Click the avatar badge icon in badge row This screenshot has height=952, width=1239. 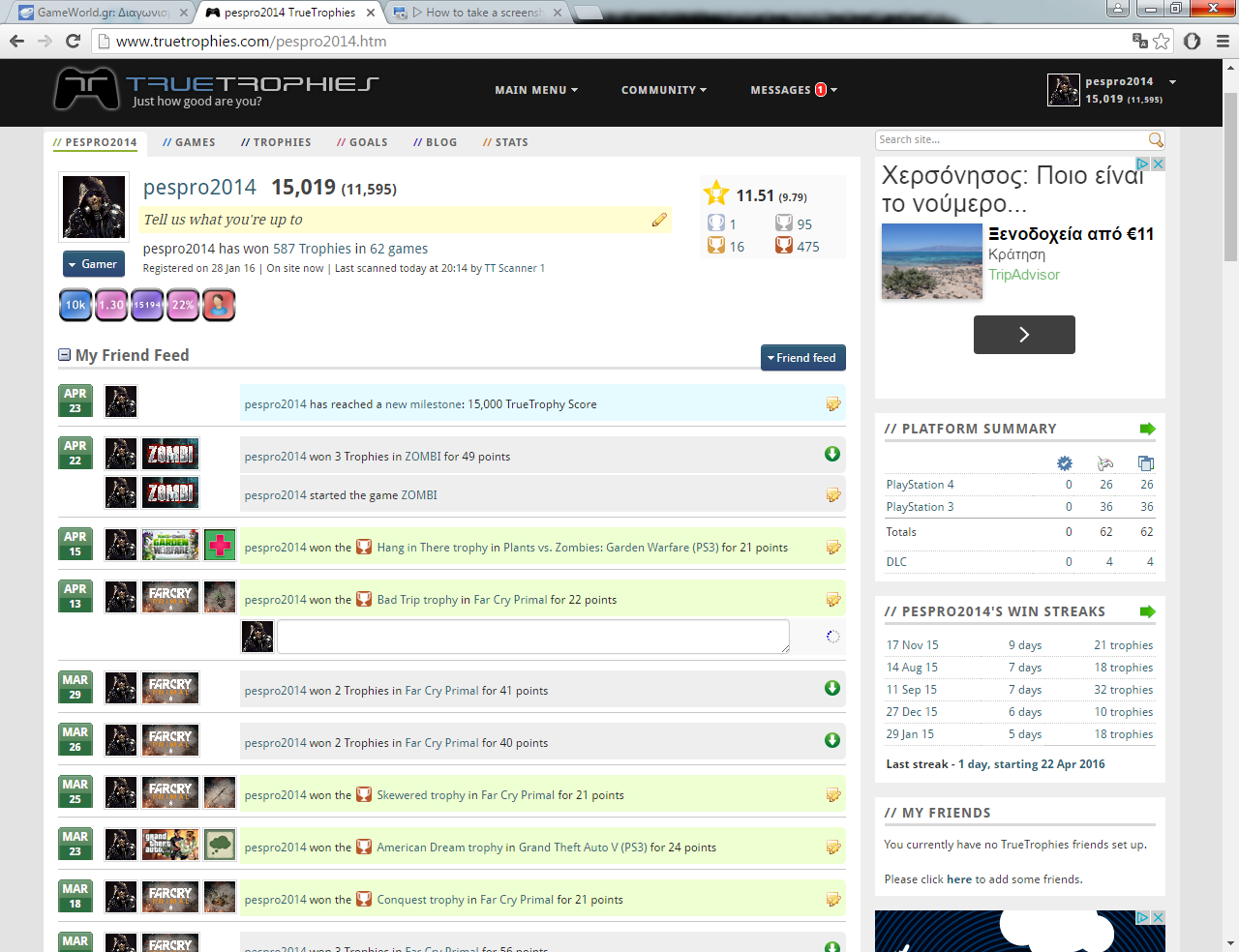click(x=219, y=305)
